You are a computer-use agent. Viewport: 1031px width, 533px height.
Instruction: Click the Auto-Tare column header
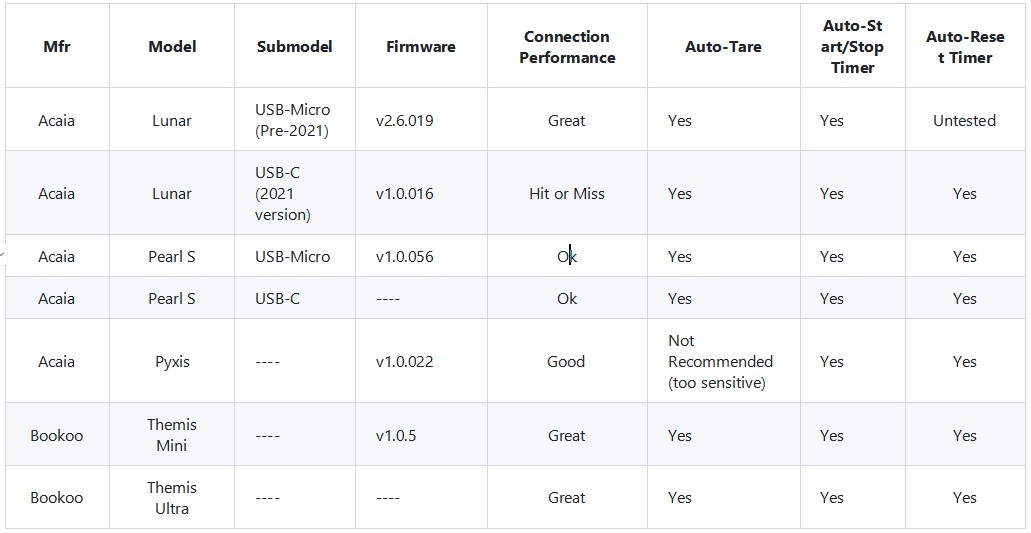point(723,47)
